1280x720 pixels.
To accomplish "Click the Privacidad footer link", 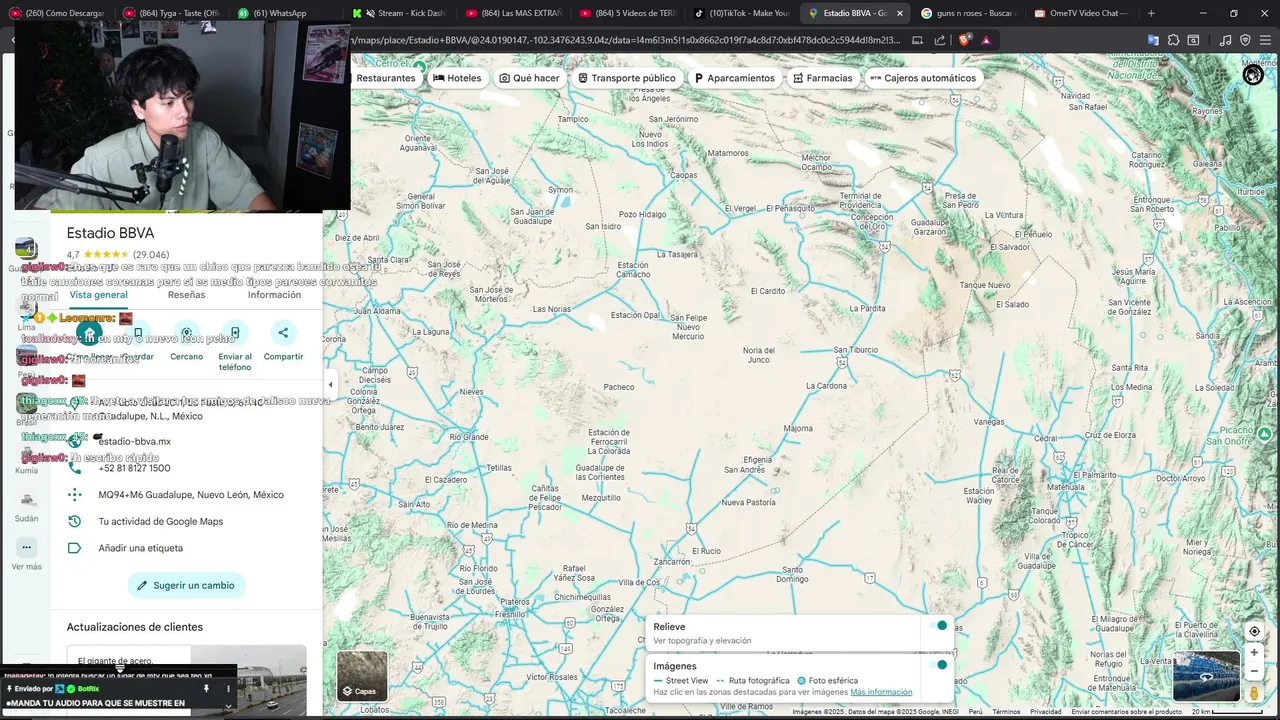I will point(1046,712).
